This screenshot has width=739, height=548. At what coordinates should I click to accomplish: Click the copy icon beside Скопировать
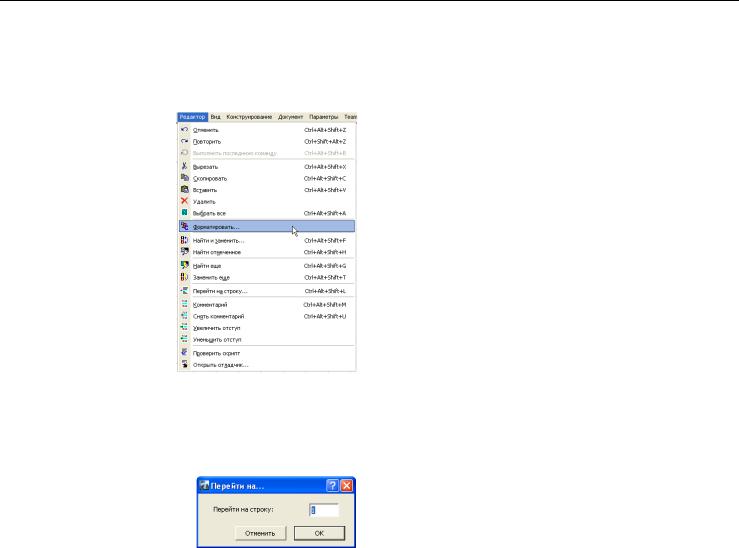coord(184,178)
